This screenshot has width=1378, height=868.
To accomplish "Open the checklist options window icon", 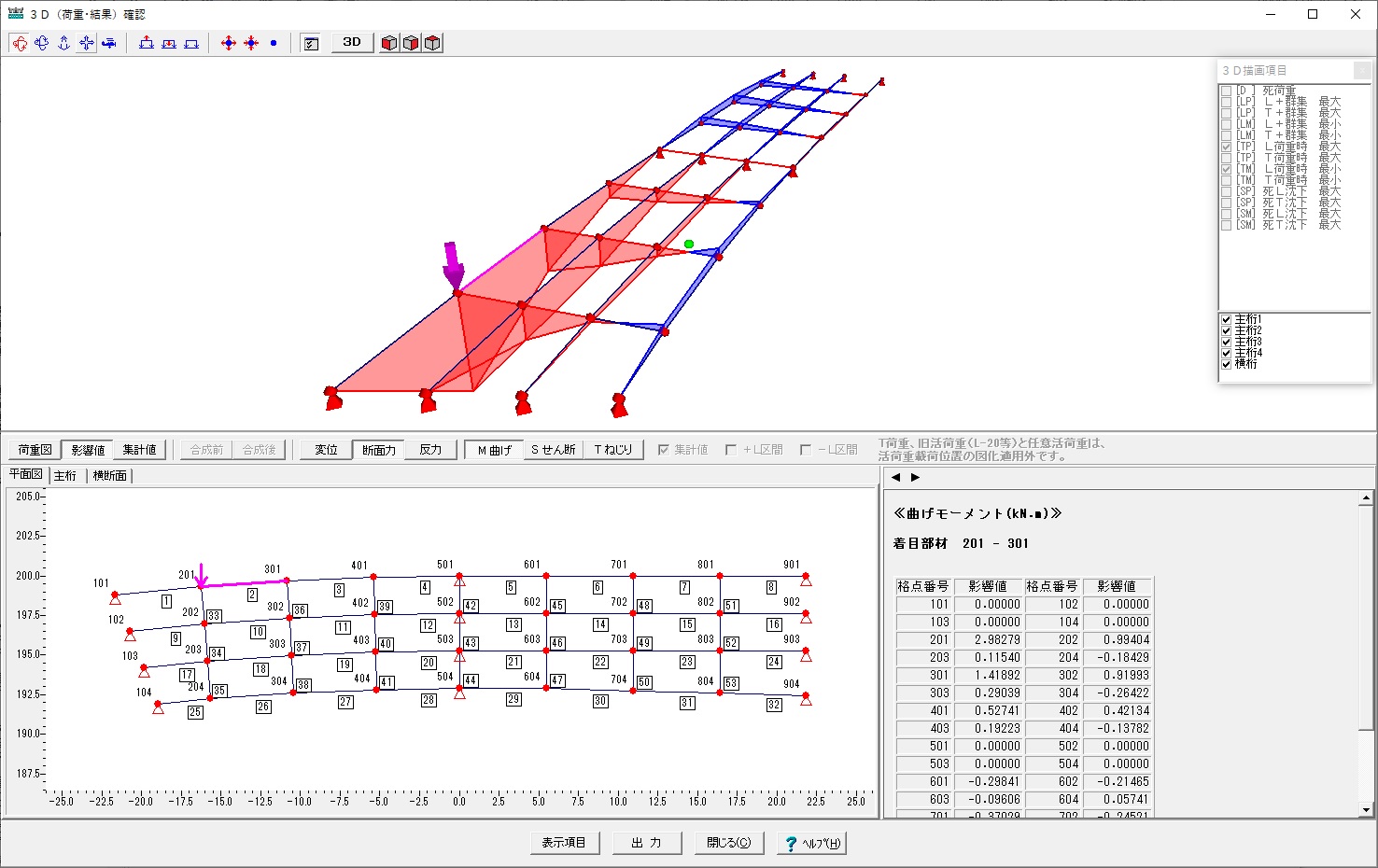I will click(x=312, y=43).
